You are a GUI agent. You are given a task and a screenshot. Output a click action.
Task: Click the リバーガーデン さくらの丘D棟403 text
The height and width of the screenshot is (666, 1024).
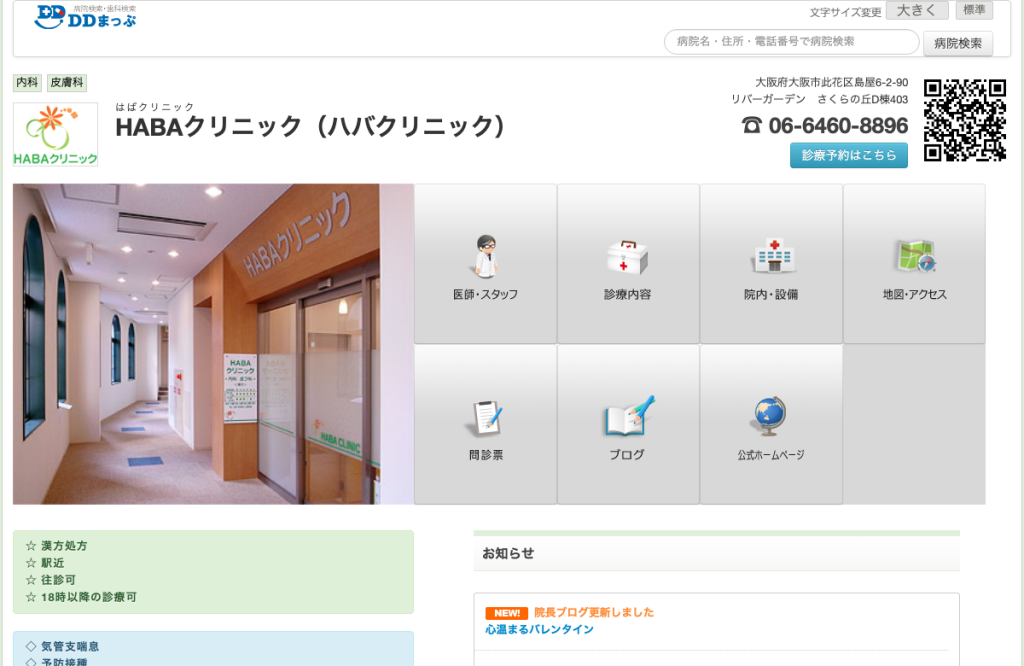click(819, 99)
